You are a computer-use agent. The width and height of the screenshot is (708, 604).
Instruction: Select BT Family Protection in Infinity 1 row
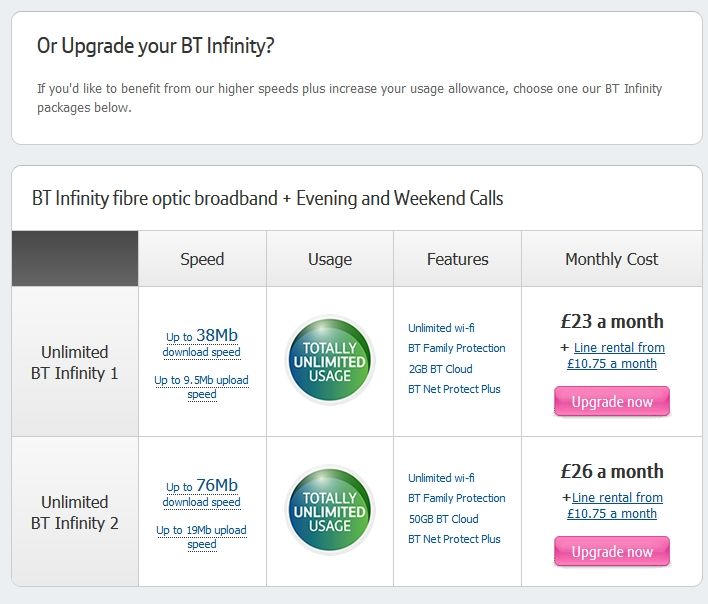coord(456,348)
